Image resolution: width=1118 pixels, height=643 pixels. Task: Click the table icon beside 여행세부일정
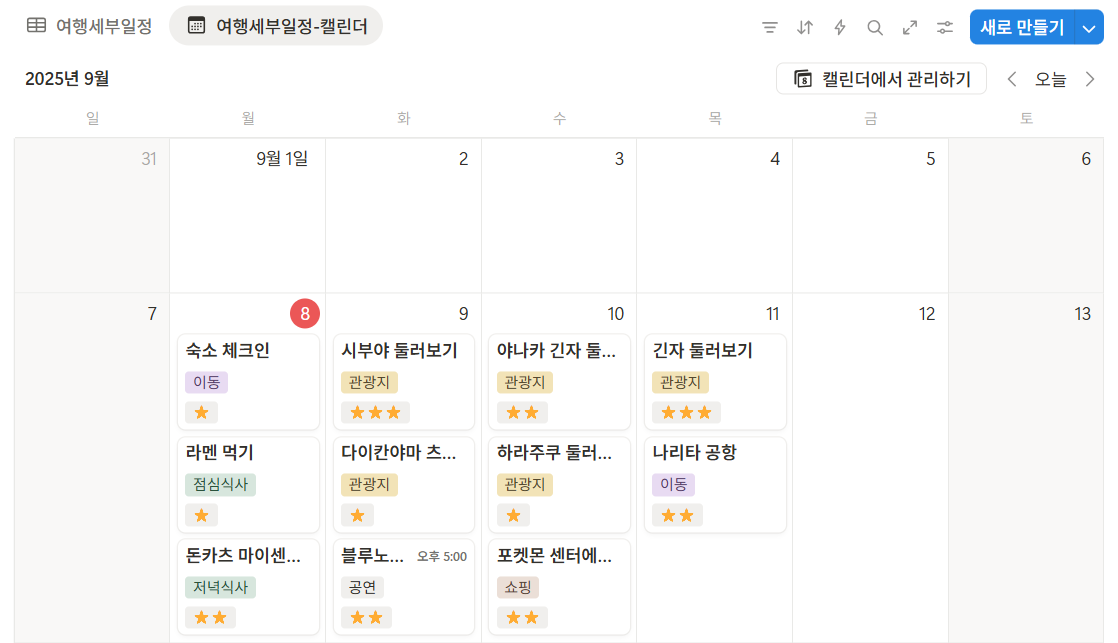tap(37, 26)
